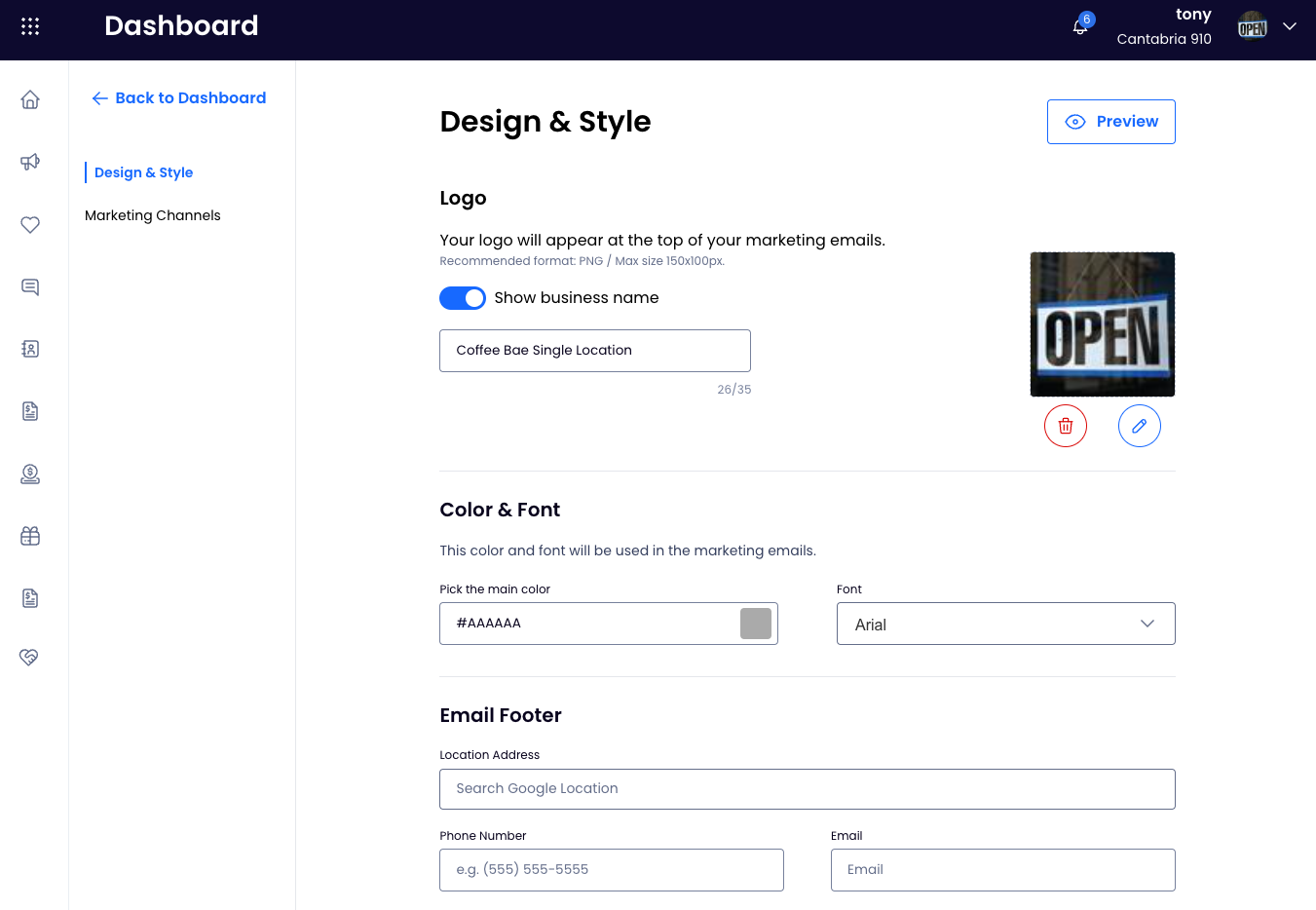Open Marketing Channels menu item
1316x910 pixels.
point(153,215)
